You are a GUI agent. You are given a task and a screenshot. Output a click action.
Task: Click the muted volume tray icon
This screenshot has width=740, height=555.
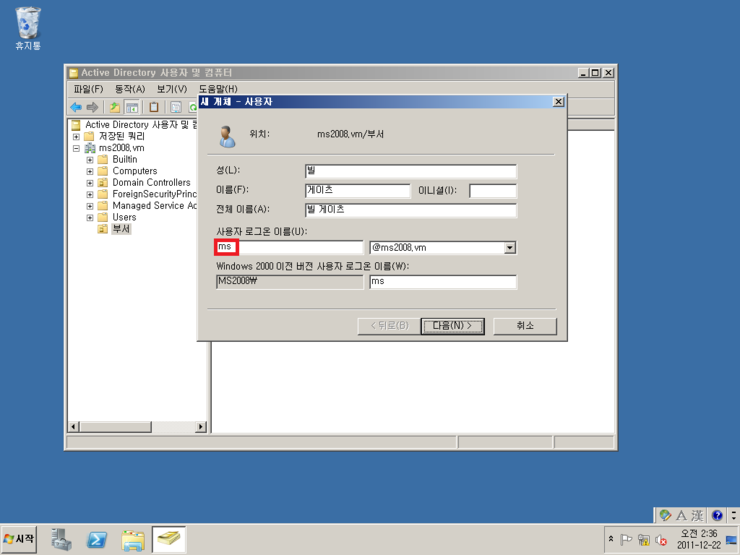coord(661,539)
